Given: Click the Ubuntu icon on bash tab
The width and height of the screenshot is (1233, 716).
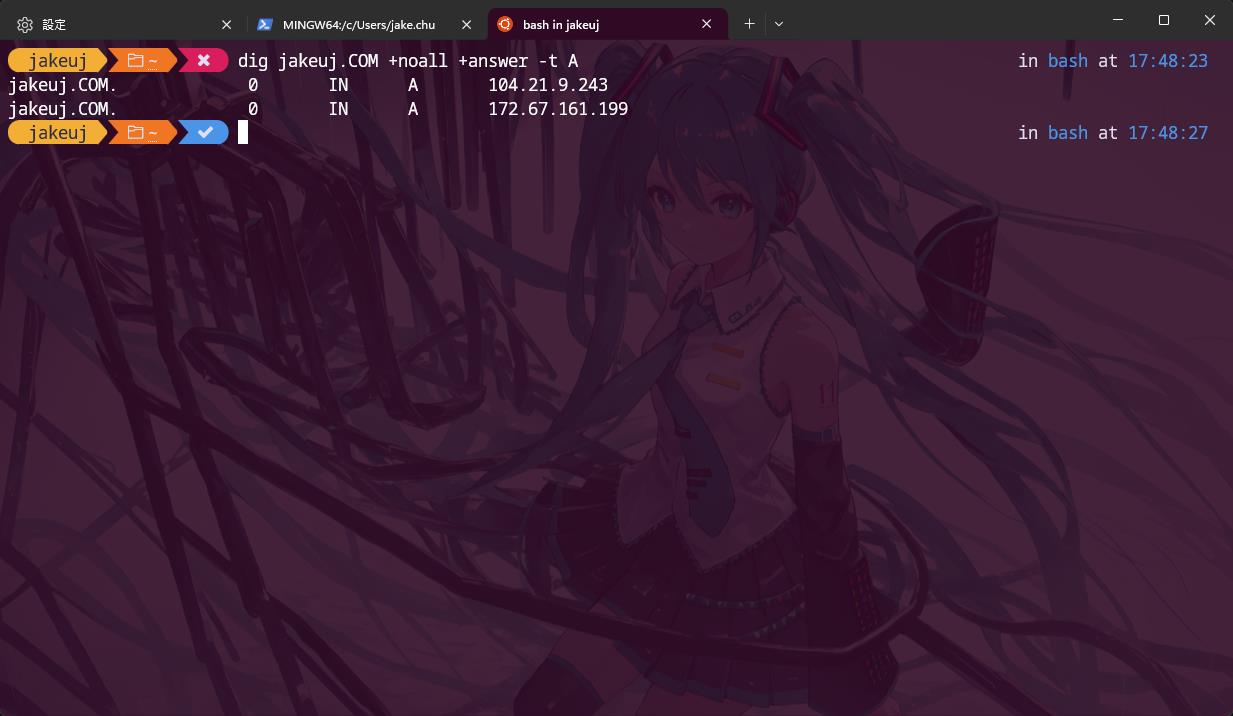Looking at the screenshot, I should 505,24.
